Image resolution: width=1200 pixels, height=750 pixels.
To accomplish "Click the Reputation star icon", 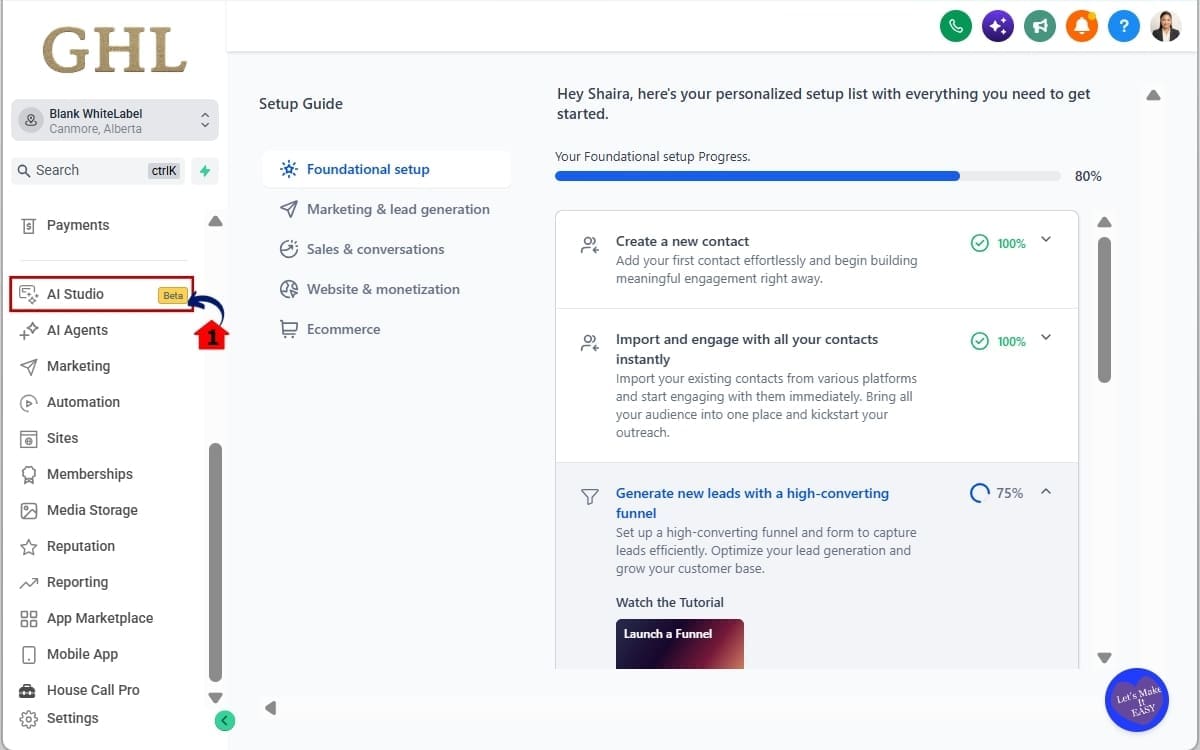I will [29, 546].
